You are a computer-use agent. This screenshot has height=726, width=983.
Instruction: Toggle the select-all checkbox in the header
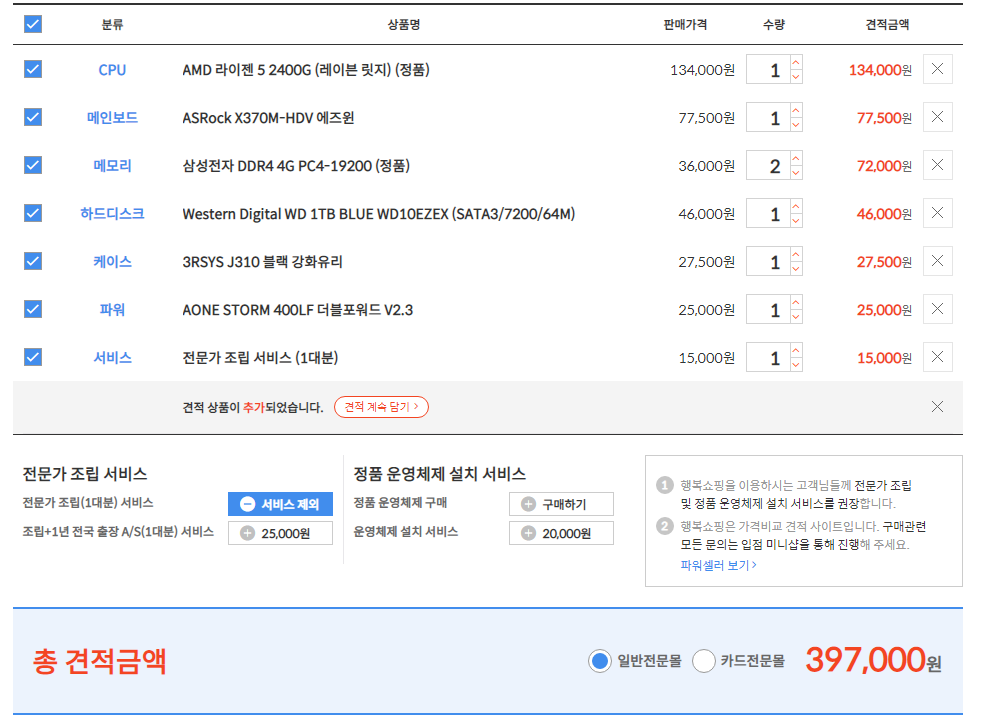point(33,24)
